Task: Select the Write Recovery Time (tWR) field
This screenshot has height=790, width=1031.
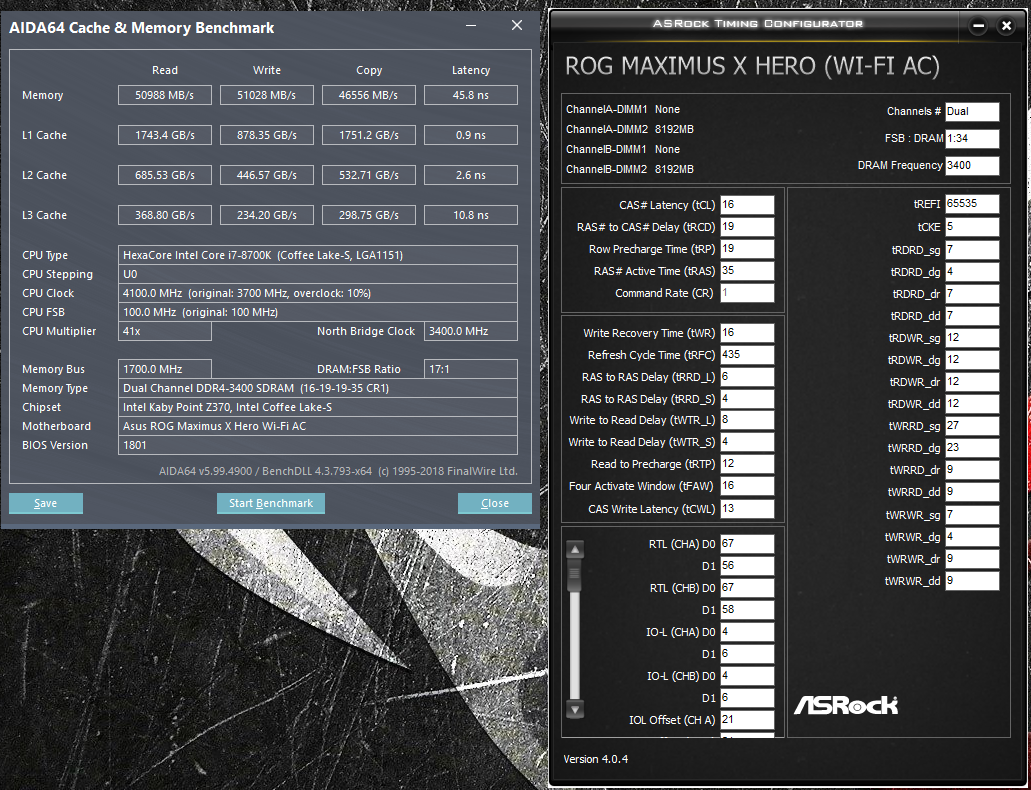Action: point(747,333)
